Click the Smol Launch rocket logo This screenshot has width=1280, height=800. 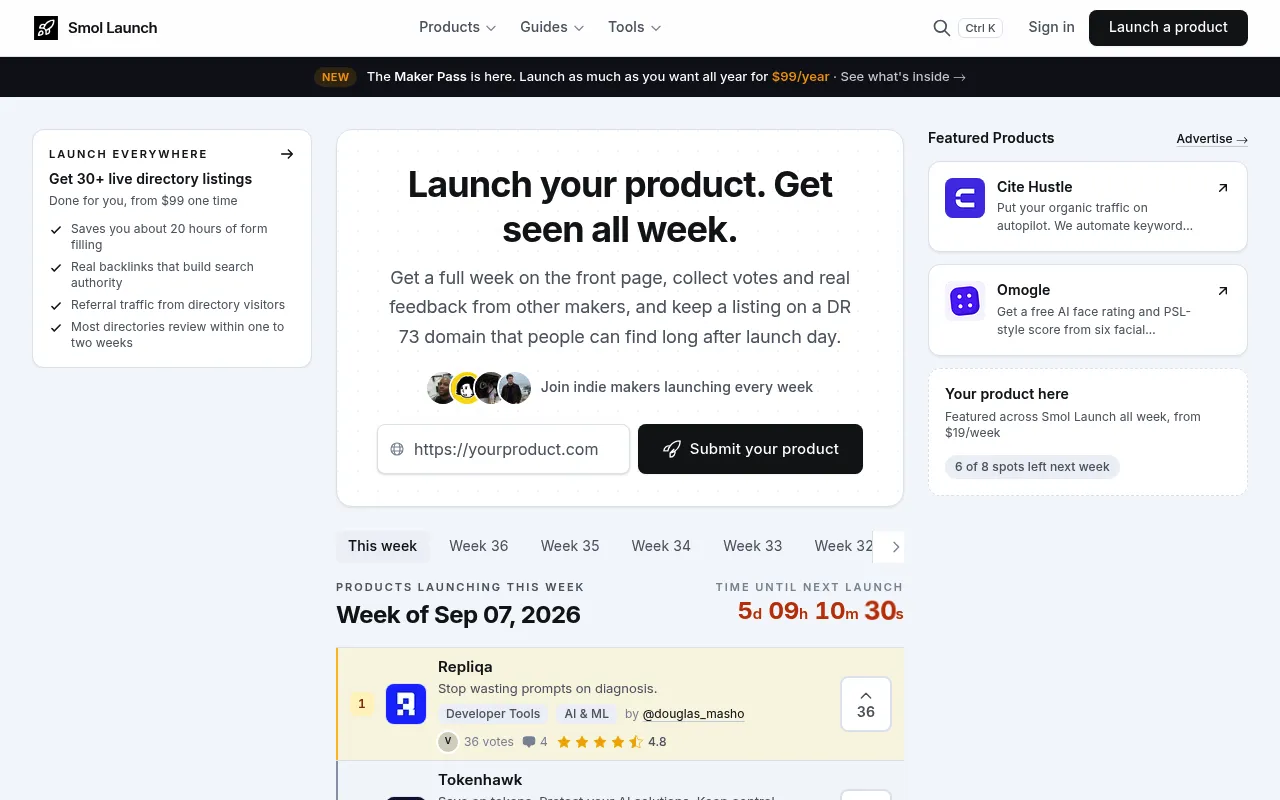(46, 28)
